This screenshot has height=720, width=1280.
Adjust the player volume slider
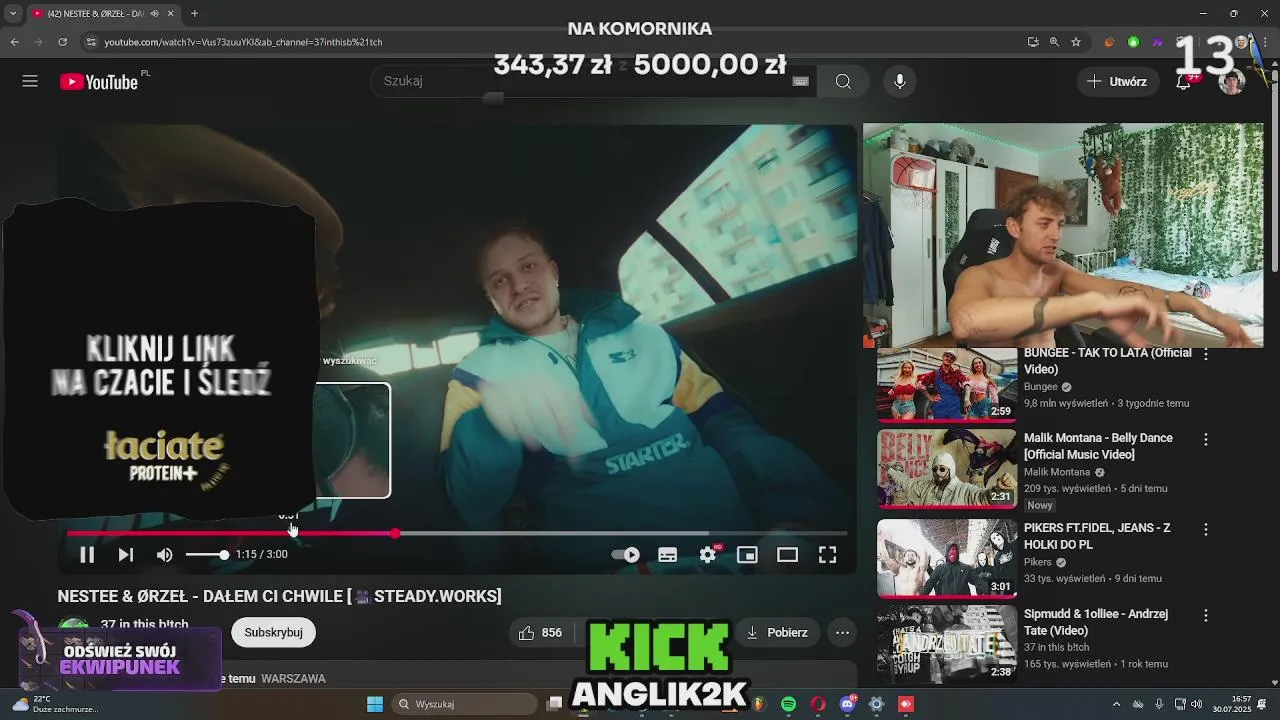click(206, 554)
